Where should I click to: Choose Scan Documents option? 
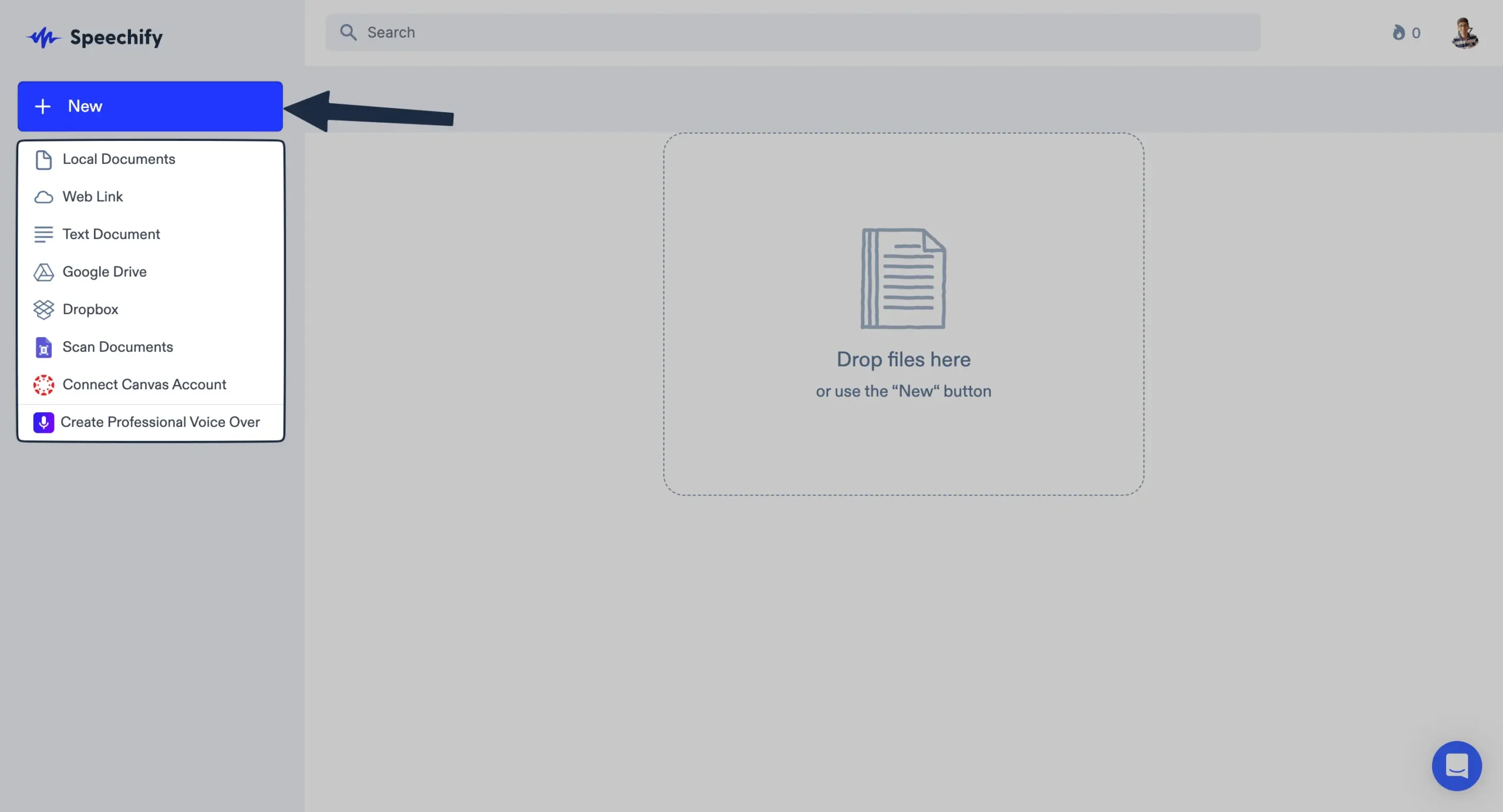click(x=151, y=347)
